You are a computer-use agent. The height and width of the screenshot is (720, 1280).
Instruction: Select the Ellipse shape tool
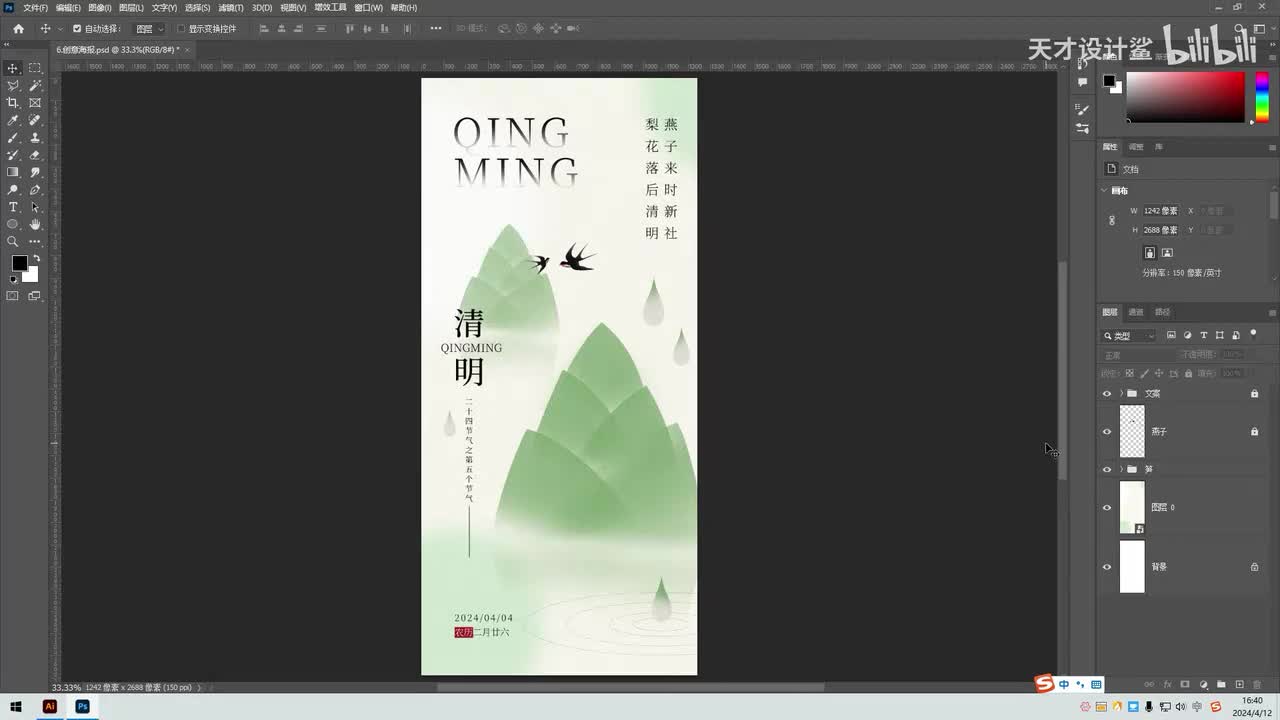tap(13, 224)
